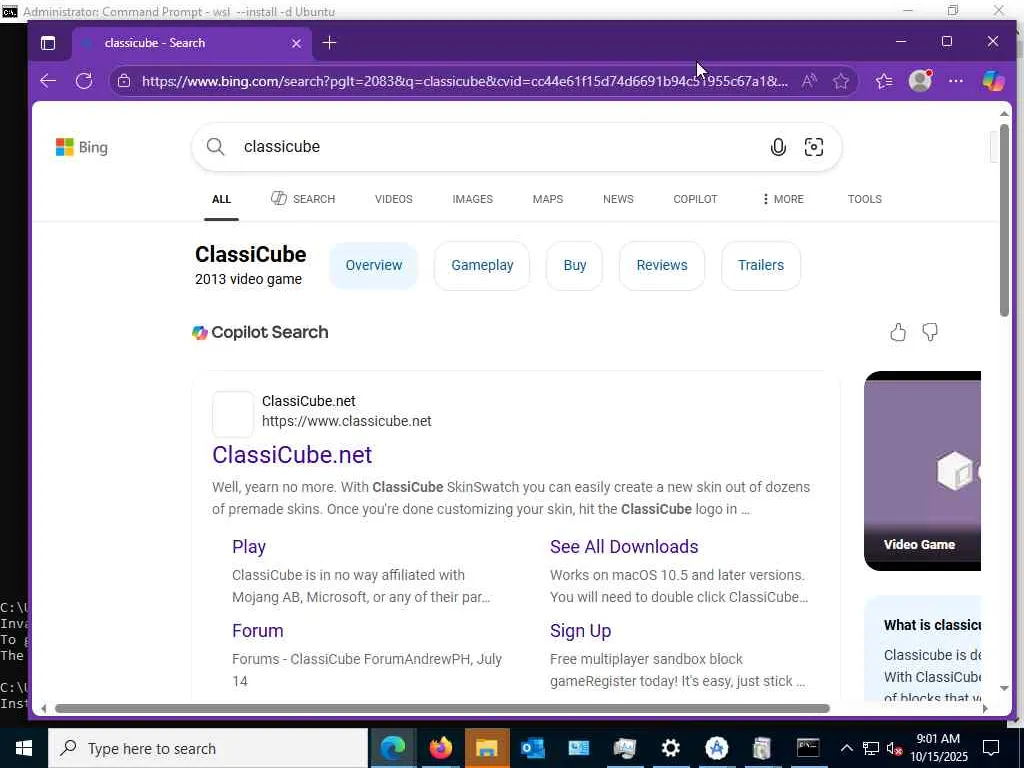
Task: View site information lock icon
Action: (124, 81)
